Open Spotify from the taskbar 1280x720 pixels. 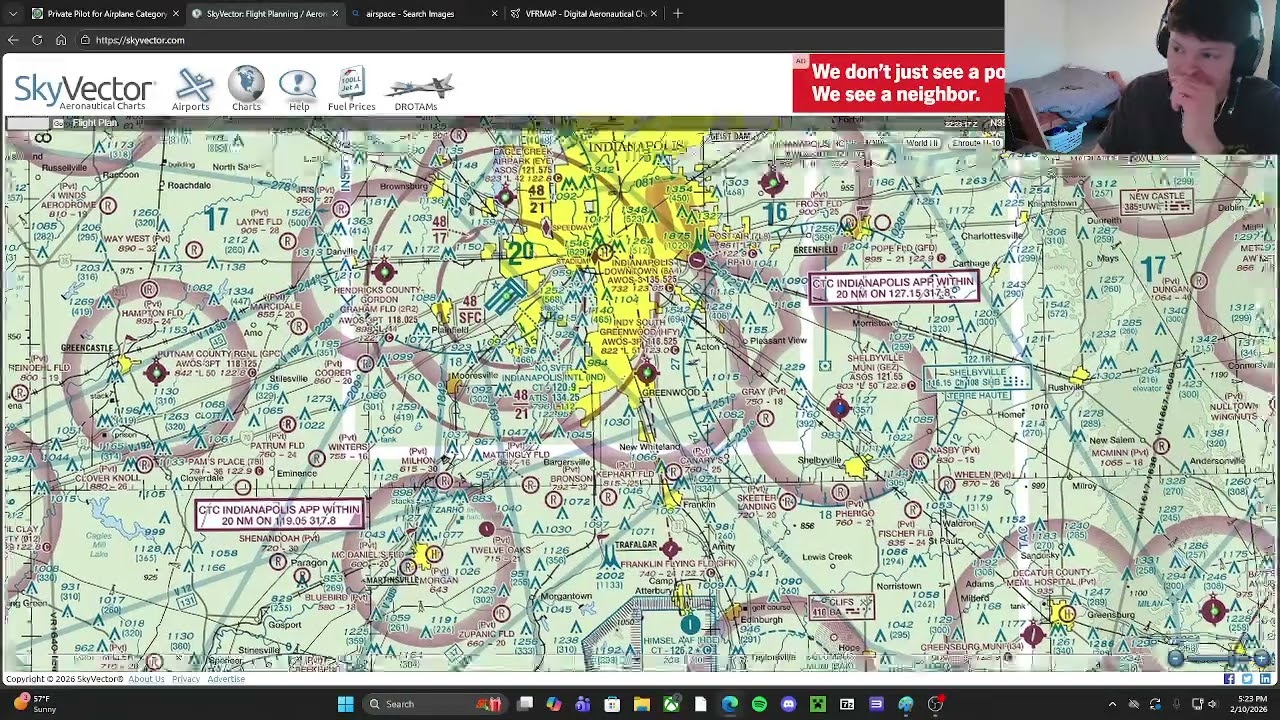coord(759,704)
